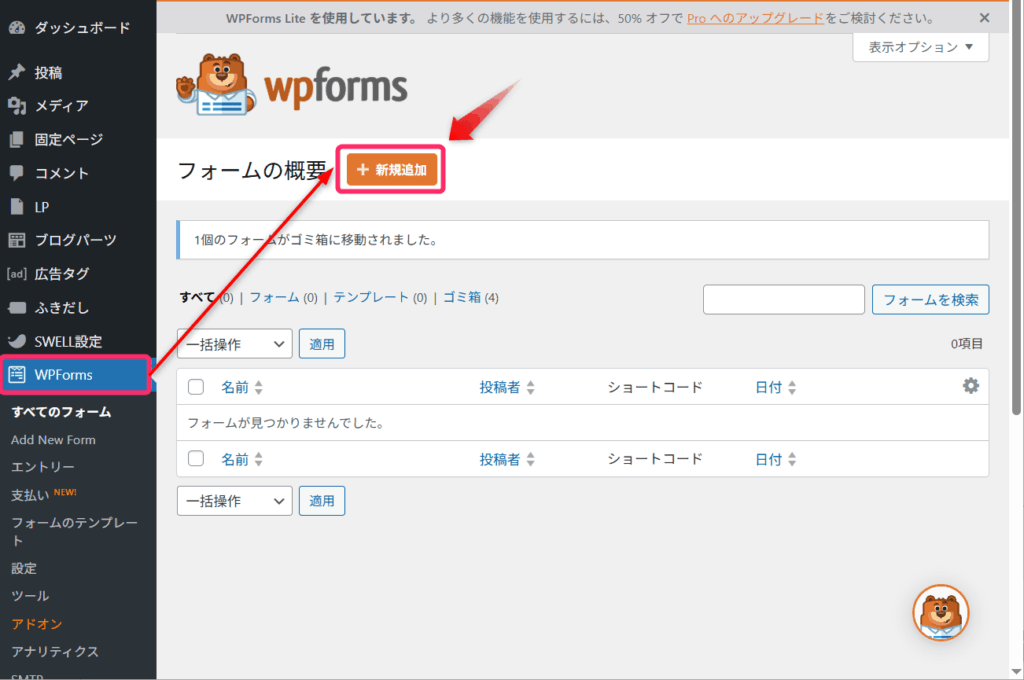This screenshot has width=1024, height=680.
Task: Tick the select-all checkbox in footer row
Action: click(196, 459)
